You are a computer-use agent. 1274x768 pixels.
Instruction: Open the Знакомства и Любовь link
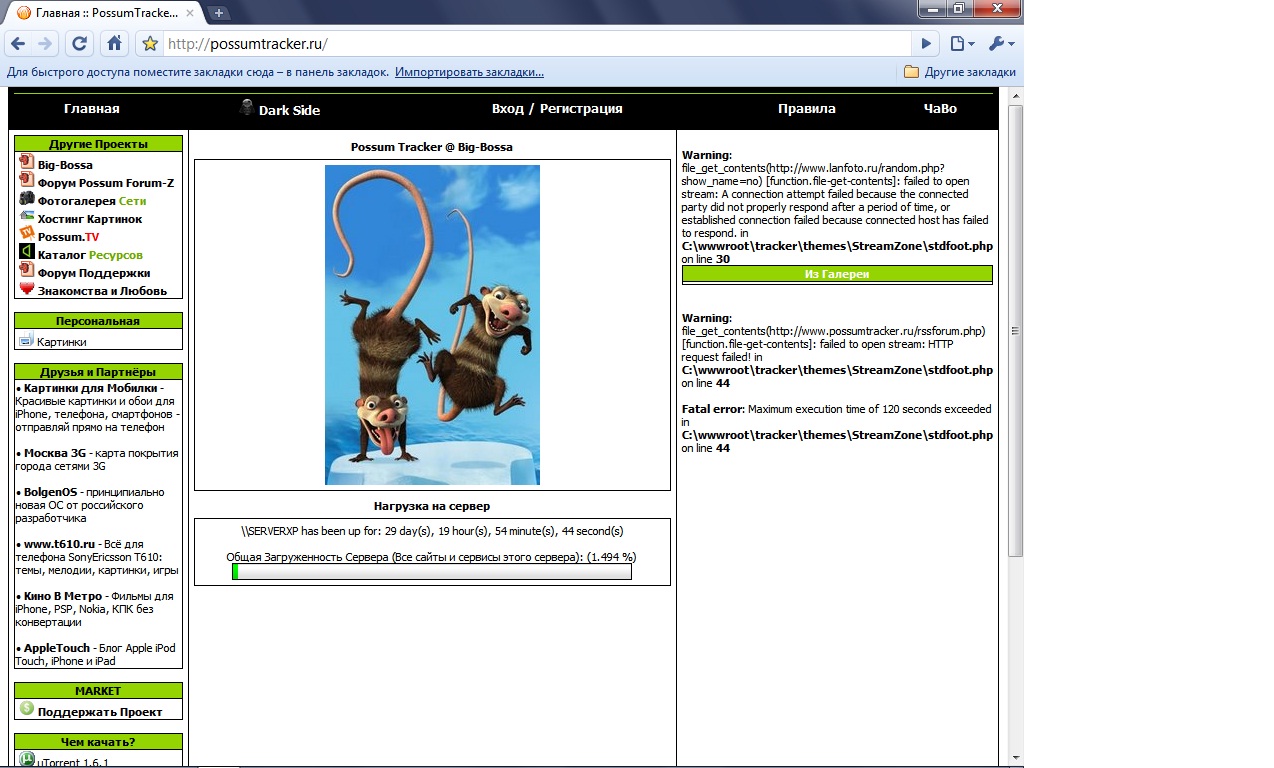pos(103,291)
